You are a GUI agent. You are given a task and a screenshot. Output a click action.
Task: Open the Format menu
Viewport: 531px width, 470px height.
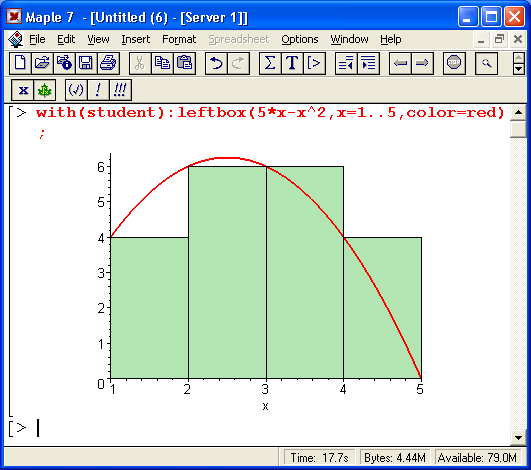click(x=179, y=40)
